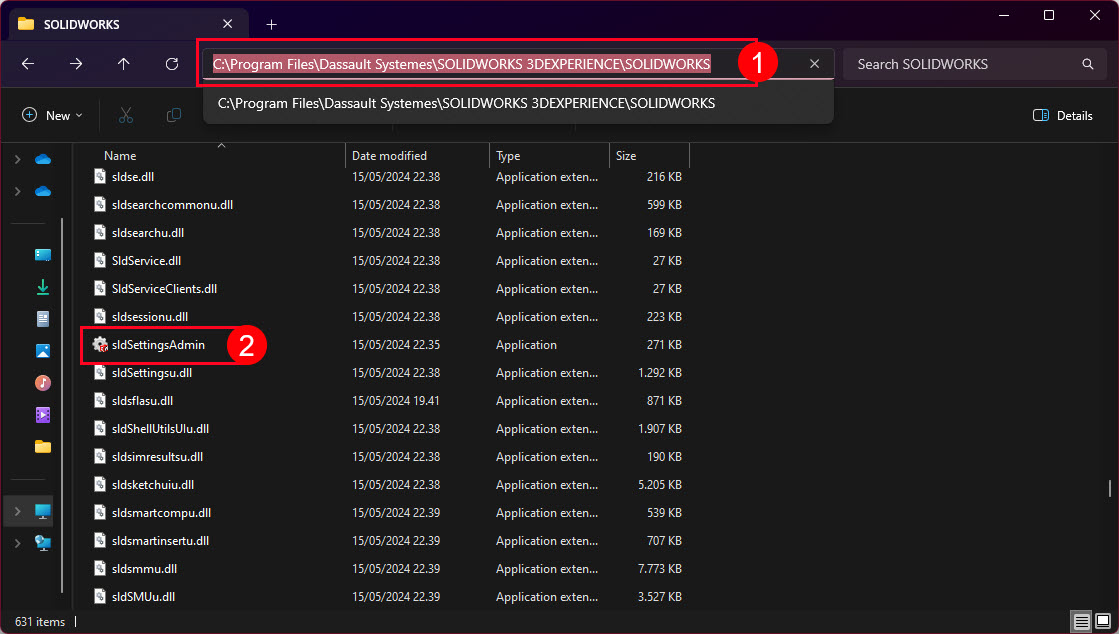Expand Network in navigation pane
Screen dimensions: 1119x634
(x=18, y=543)
